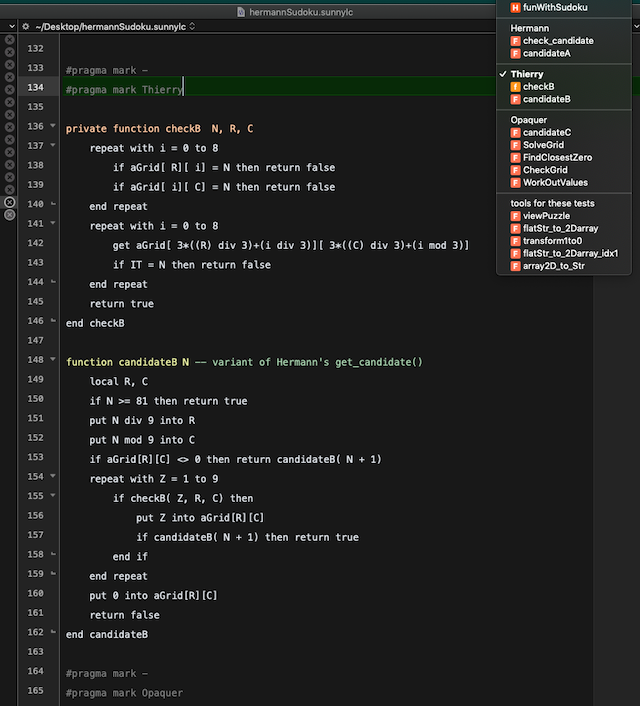This screenshot has height=706, width=640.
Task: Select funWithSudoku handler in function list
Action: pos(556,7)
